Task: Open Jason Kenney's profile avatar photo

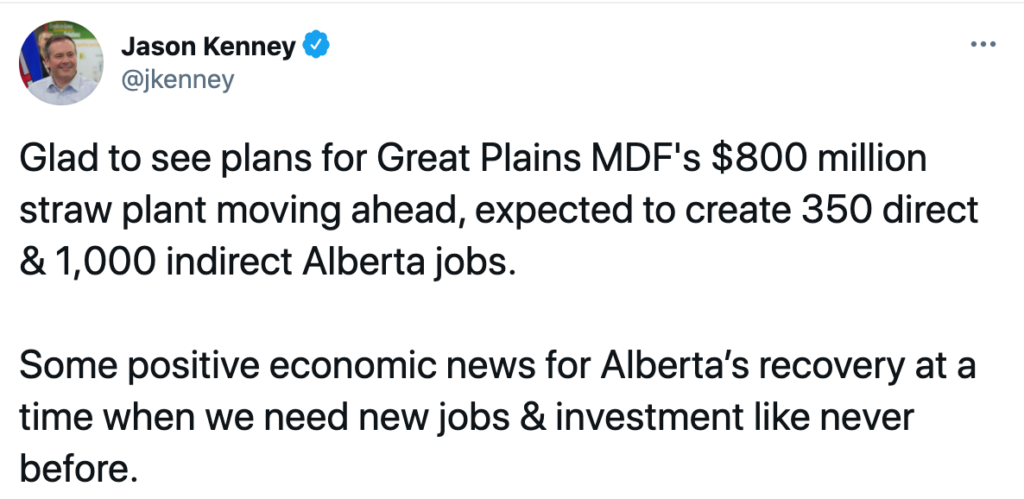Action: [x=61, y=63]
